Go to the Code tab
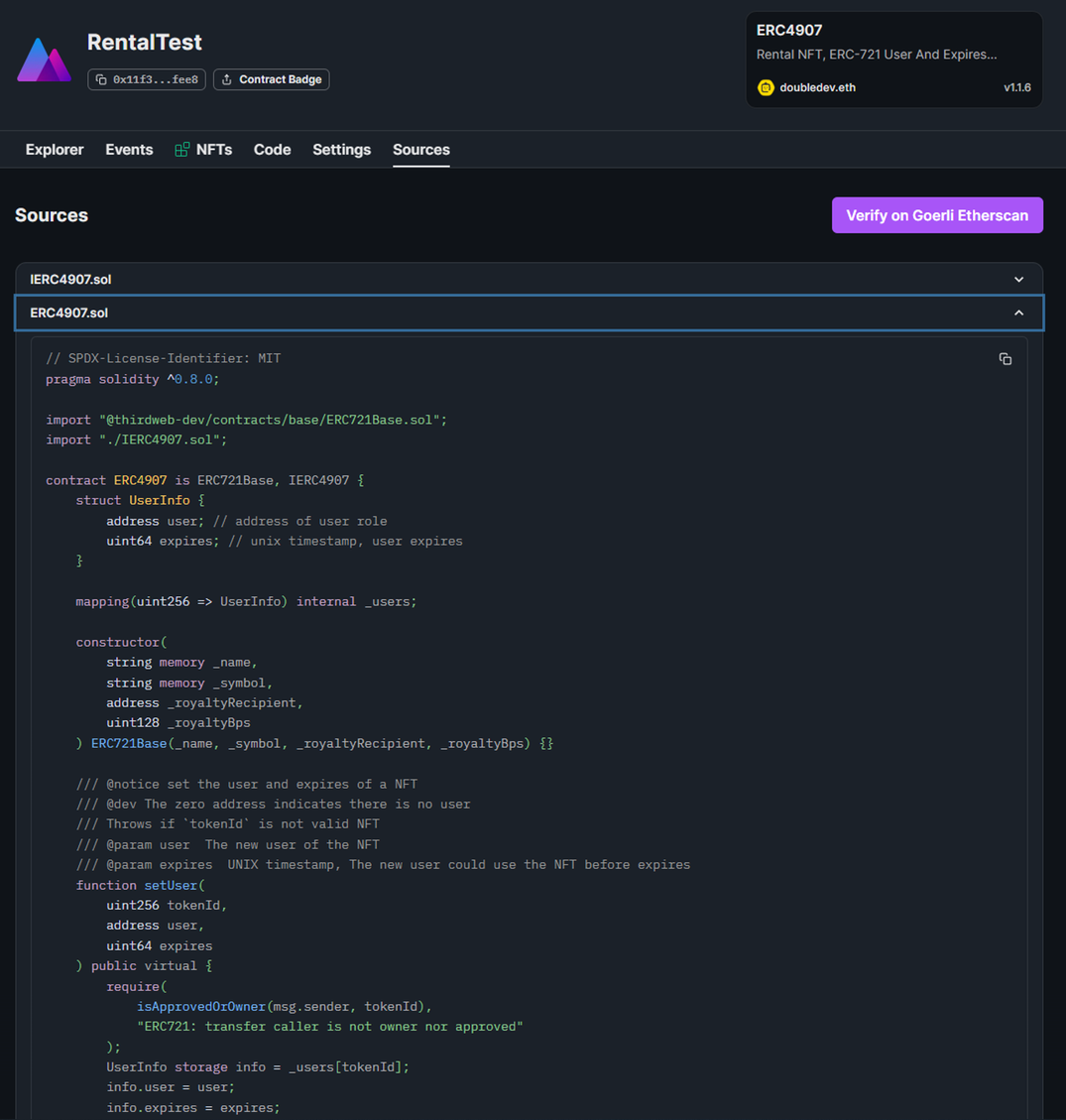 coord(272,150)
